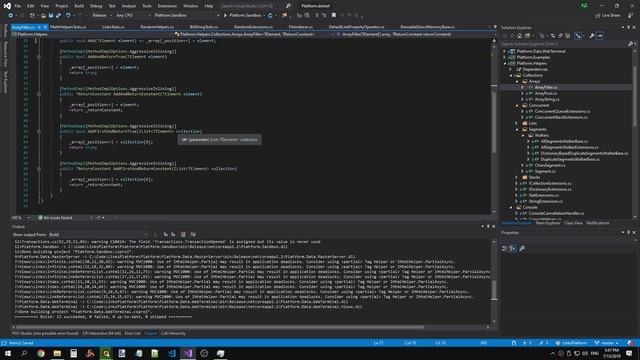Click the restart/refresh icon next to Start
This screenshot has height=360, width=640.
pos(270,16)
